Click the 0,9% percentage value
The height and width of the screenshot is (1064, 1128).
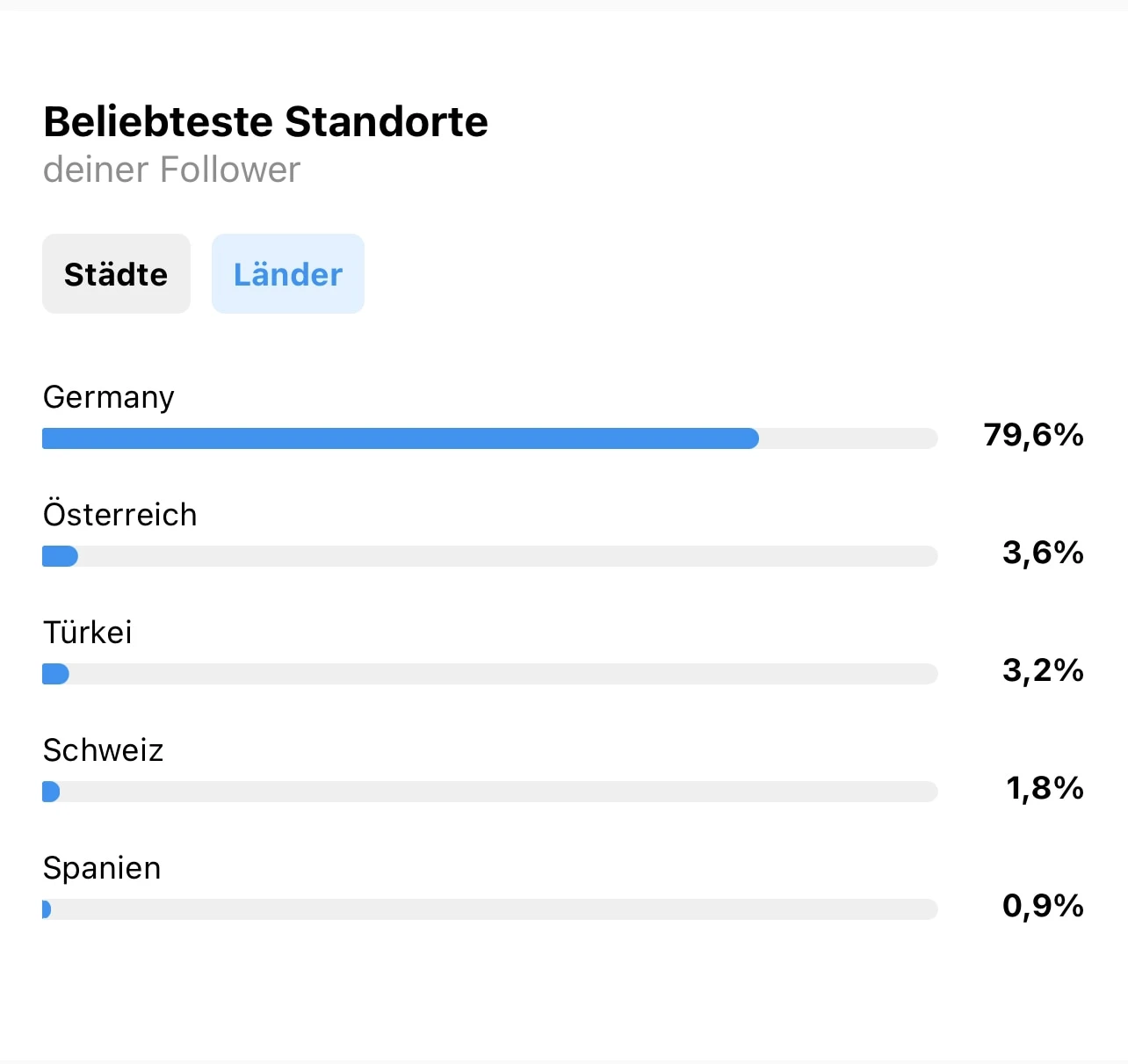pos(1043,906)
